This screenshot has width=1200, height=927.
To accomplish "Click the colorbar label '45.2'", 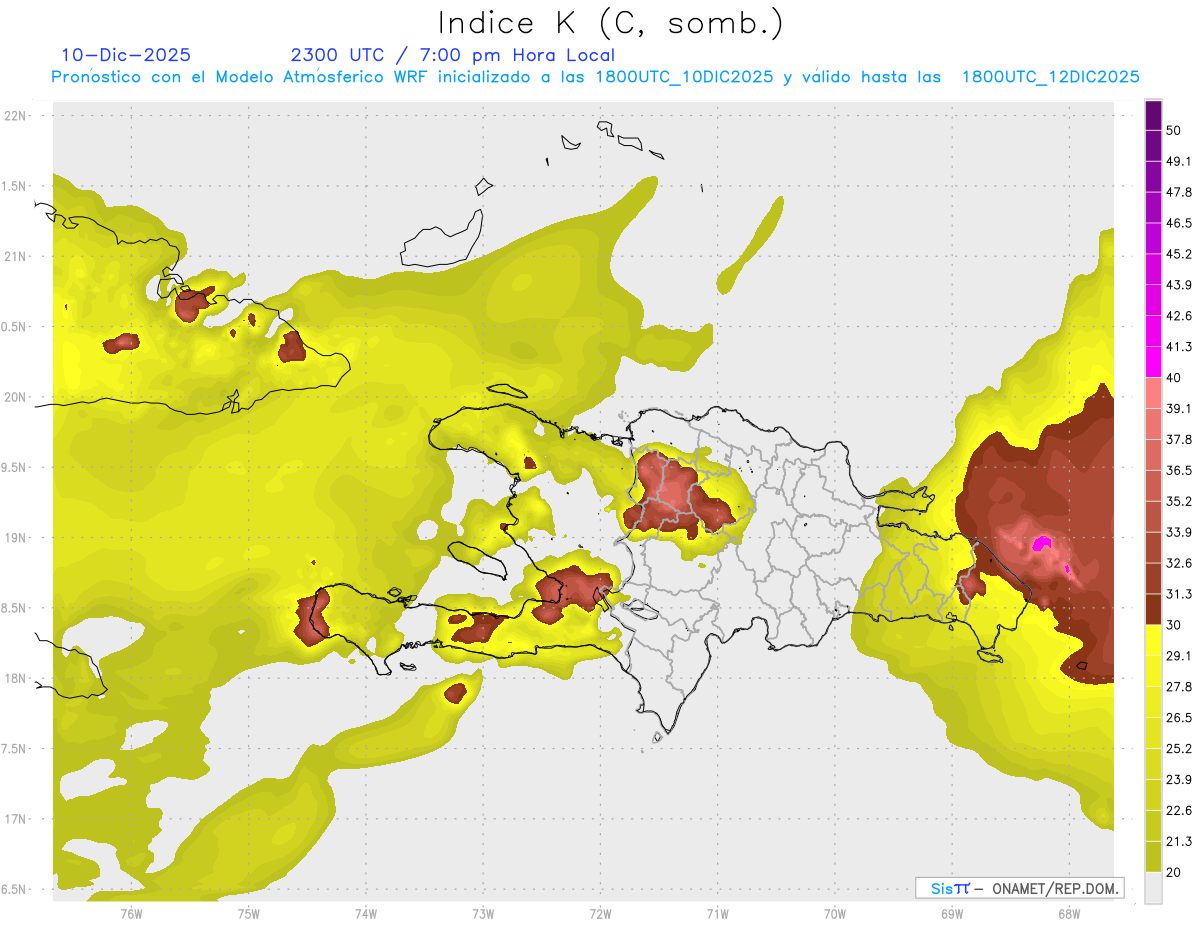I will click(x=1179, y=254).
